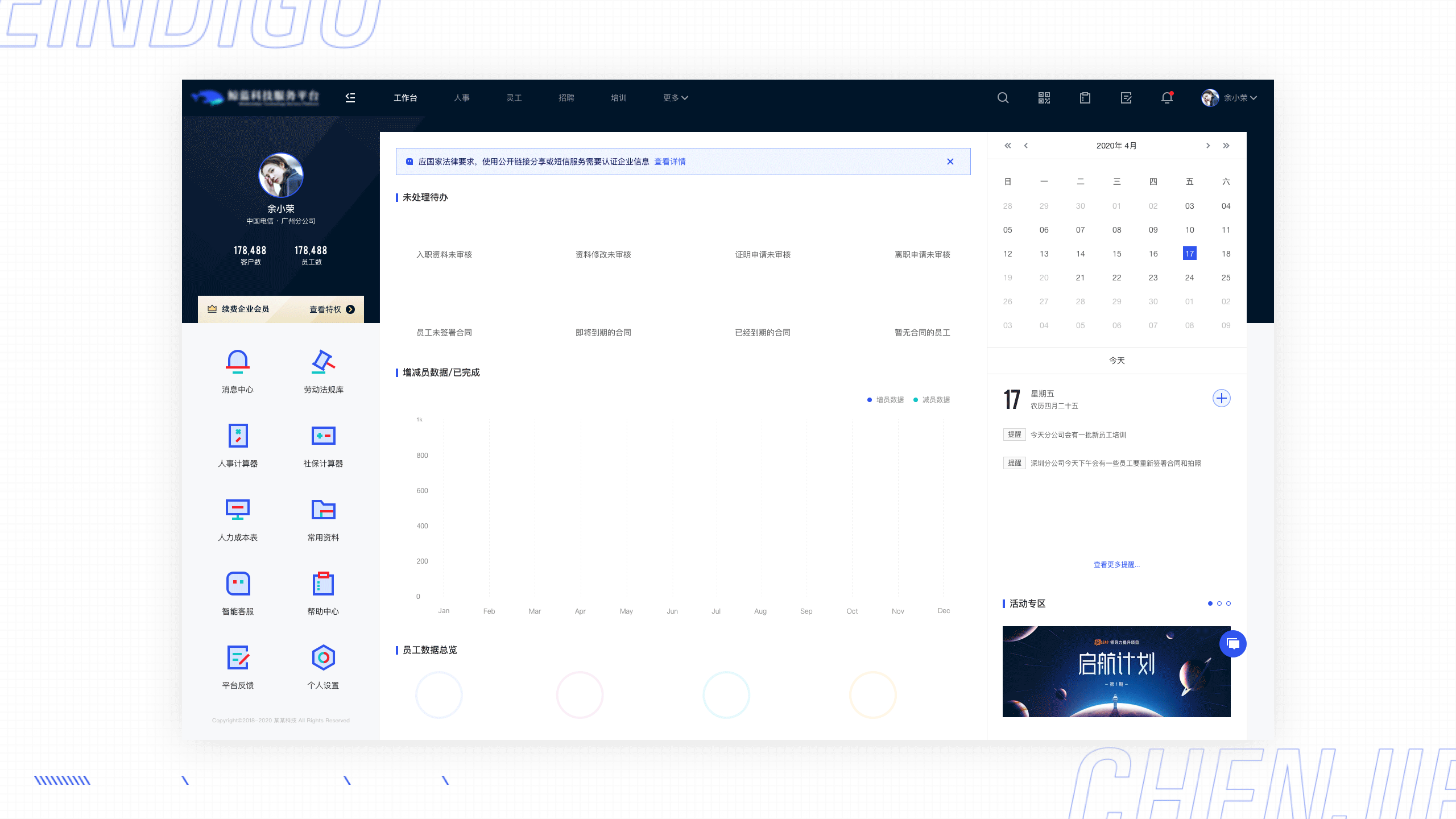Switch to the 招聘 tab
The height and width of the screenshot is (819, 1456).
tap(566, 98)
